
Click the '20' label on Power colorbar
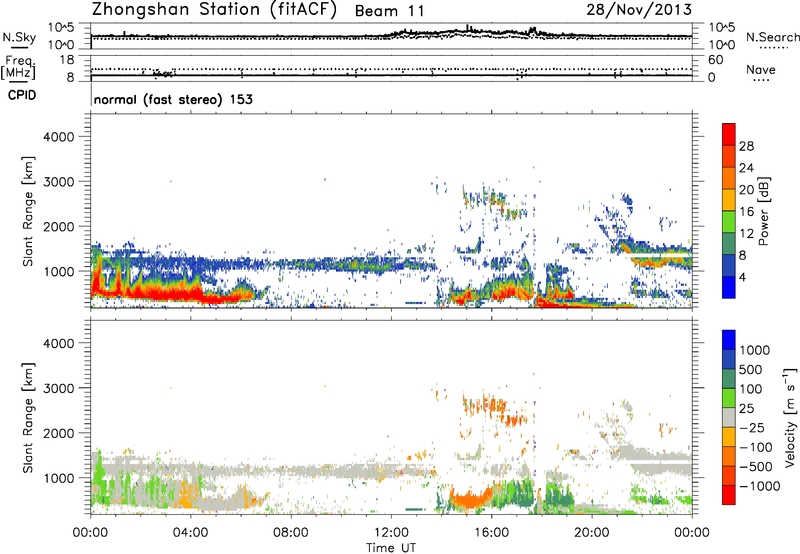pos(746,190)
